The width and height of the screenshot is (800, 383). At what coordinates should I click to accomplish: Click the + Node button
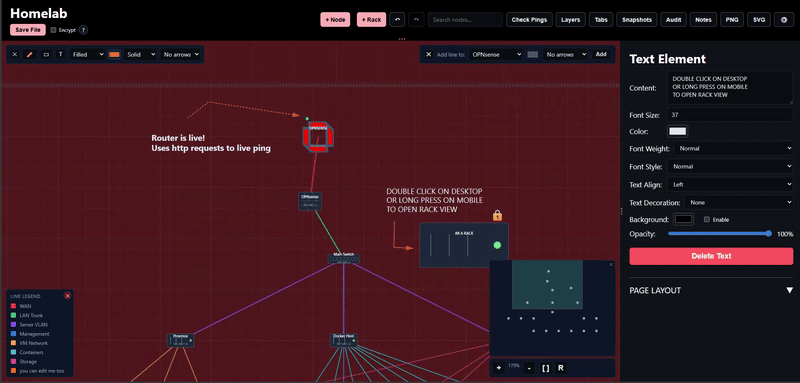[x=335, y=20]
